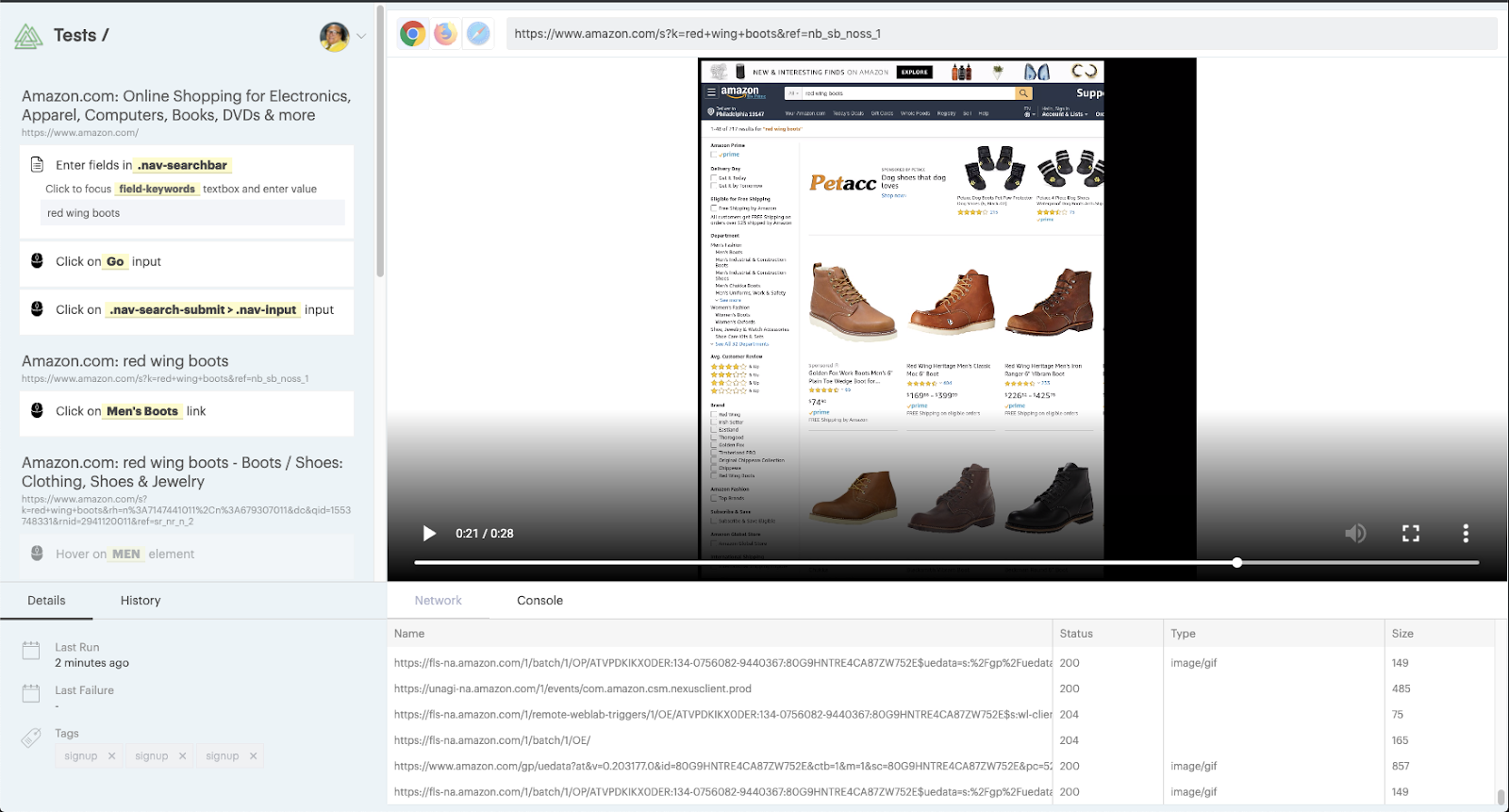
Task: Switch to the History tab
Action: pos(141,601)
